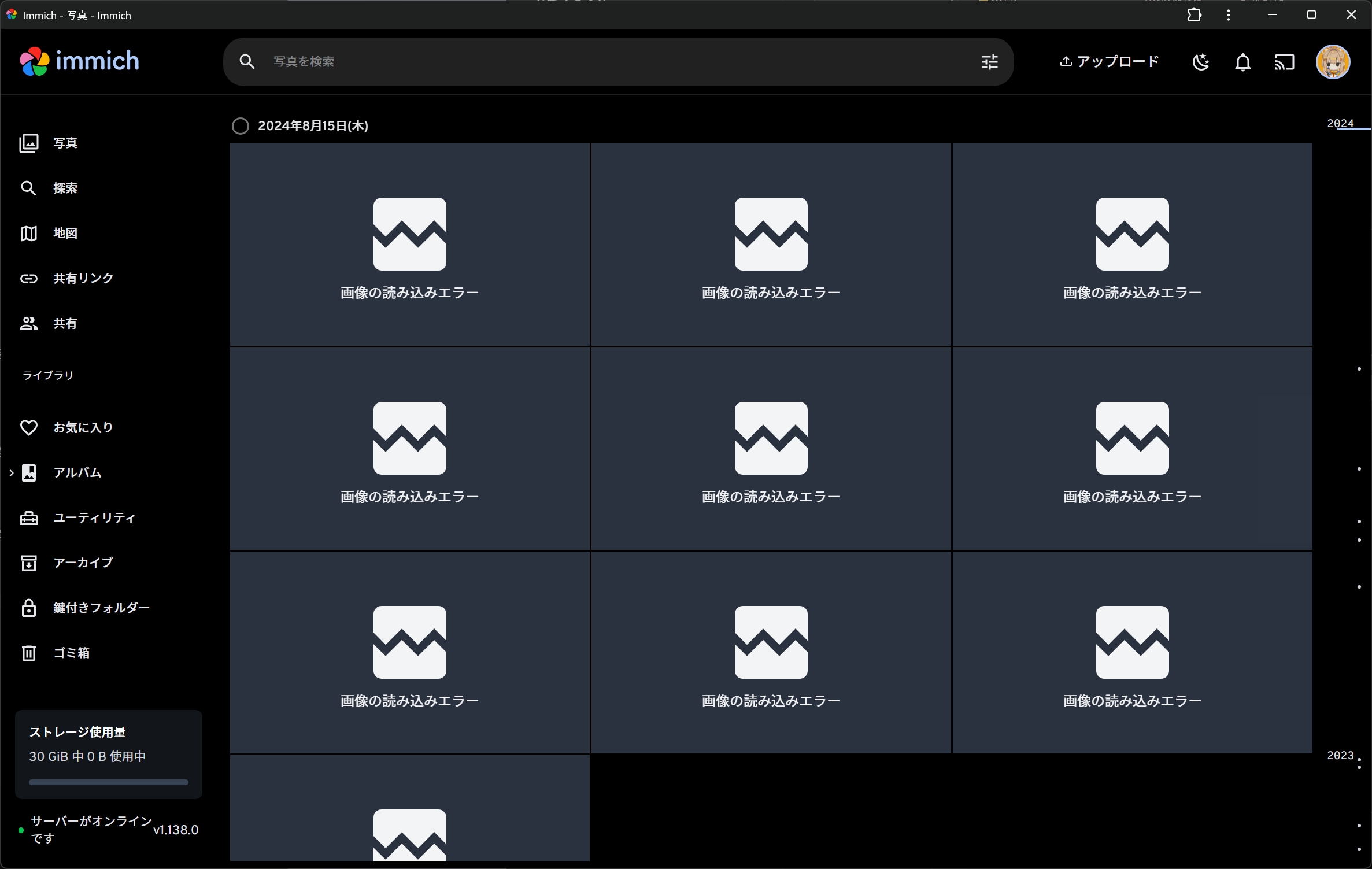Toggle dark/light theme moon icon
Viewport: 1372px width, 869px height.
click(1200, 62)
